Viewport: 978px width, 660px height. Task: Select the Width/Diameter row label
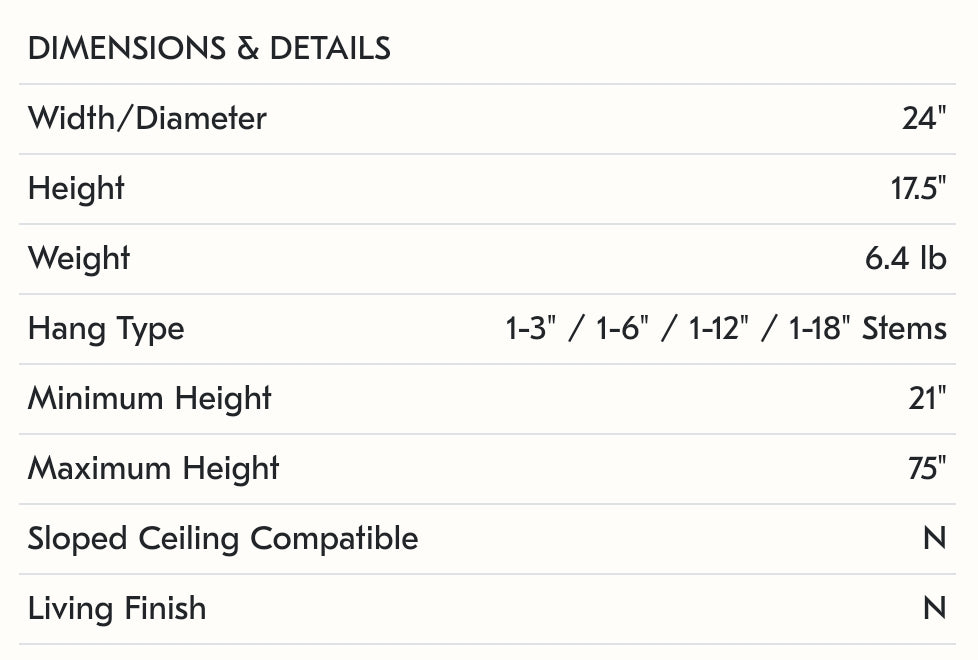[x=147, y=119]
